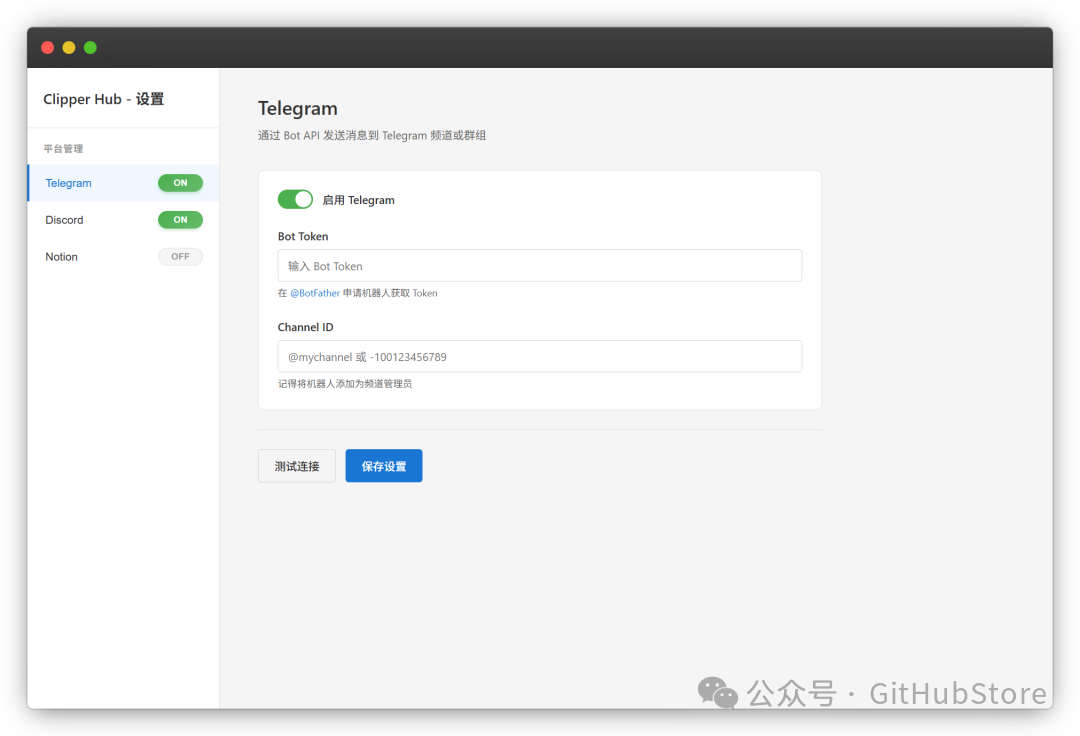Focus the Bot Token input field
The image size is (1080, 736).
pyautogui.click(x=539, y=266)
